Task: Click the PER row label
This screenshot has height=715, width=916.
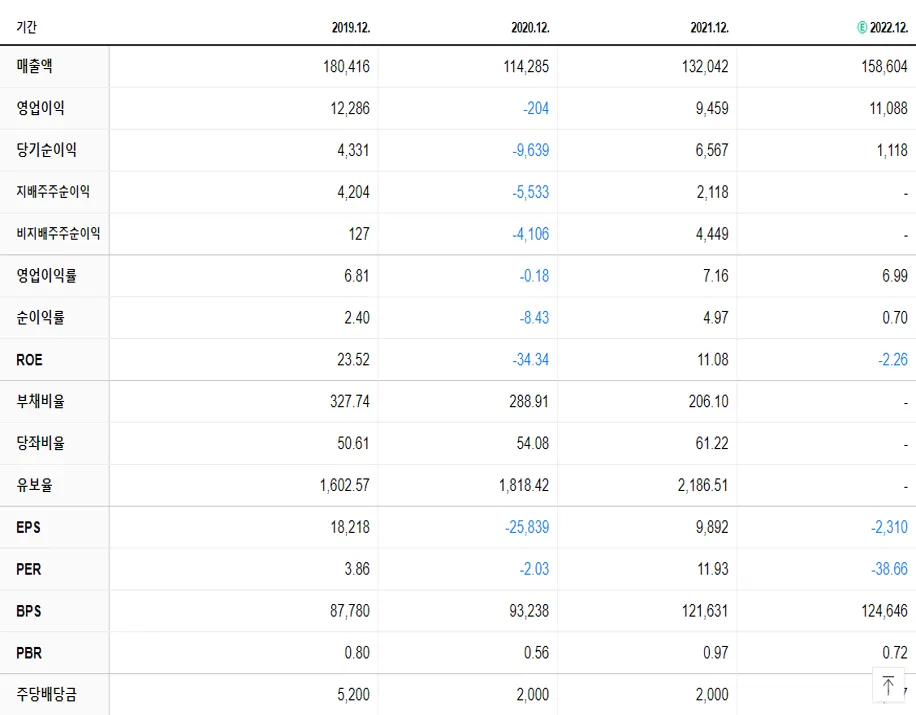Action: click(x=29, y=569)
